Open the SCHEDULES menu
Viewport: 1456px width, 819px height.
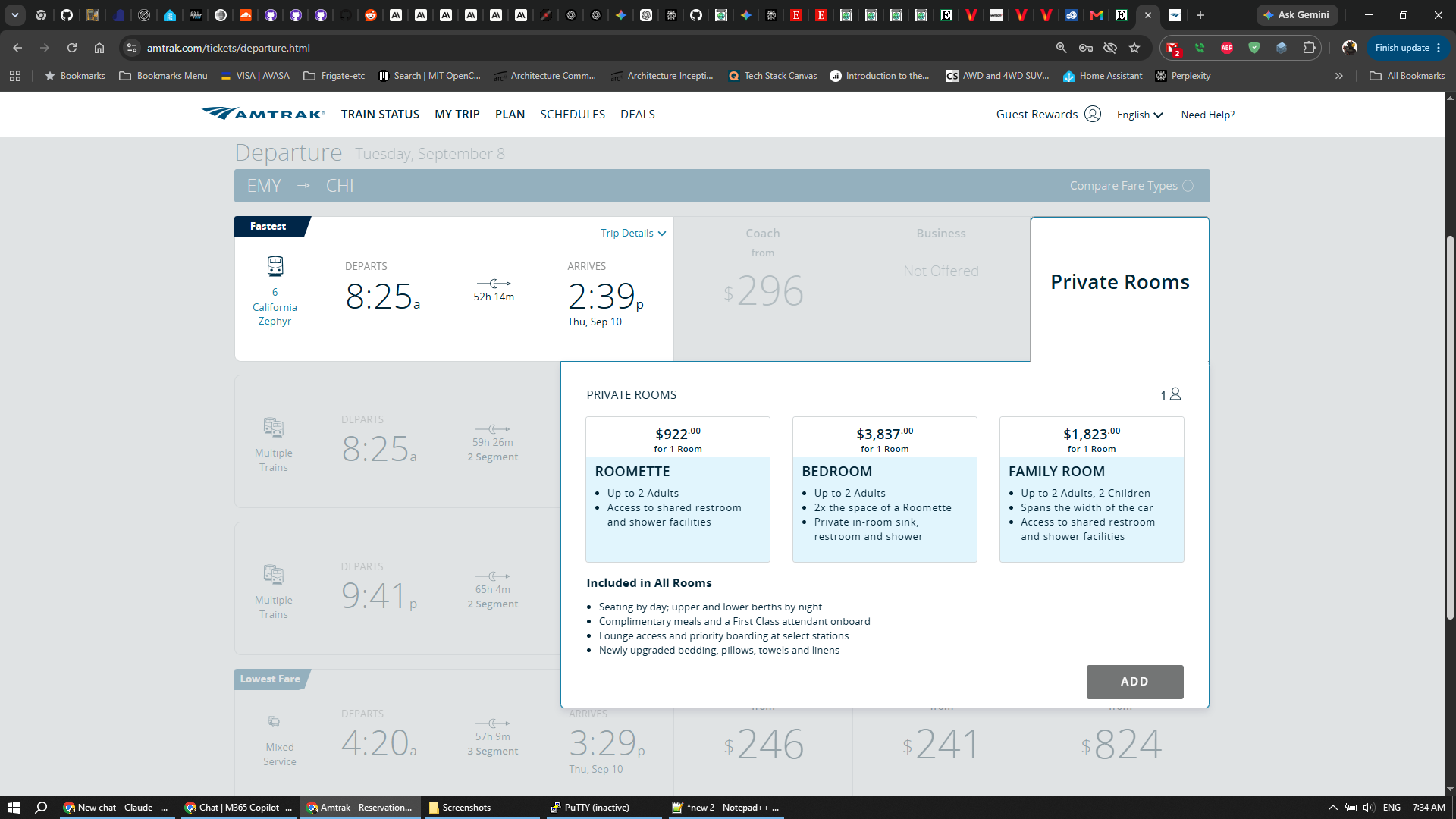point(573,115)
